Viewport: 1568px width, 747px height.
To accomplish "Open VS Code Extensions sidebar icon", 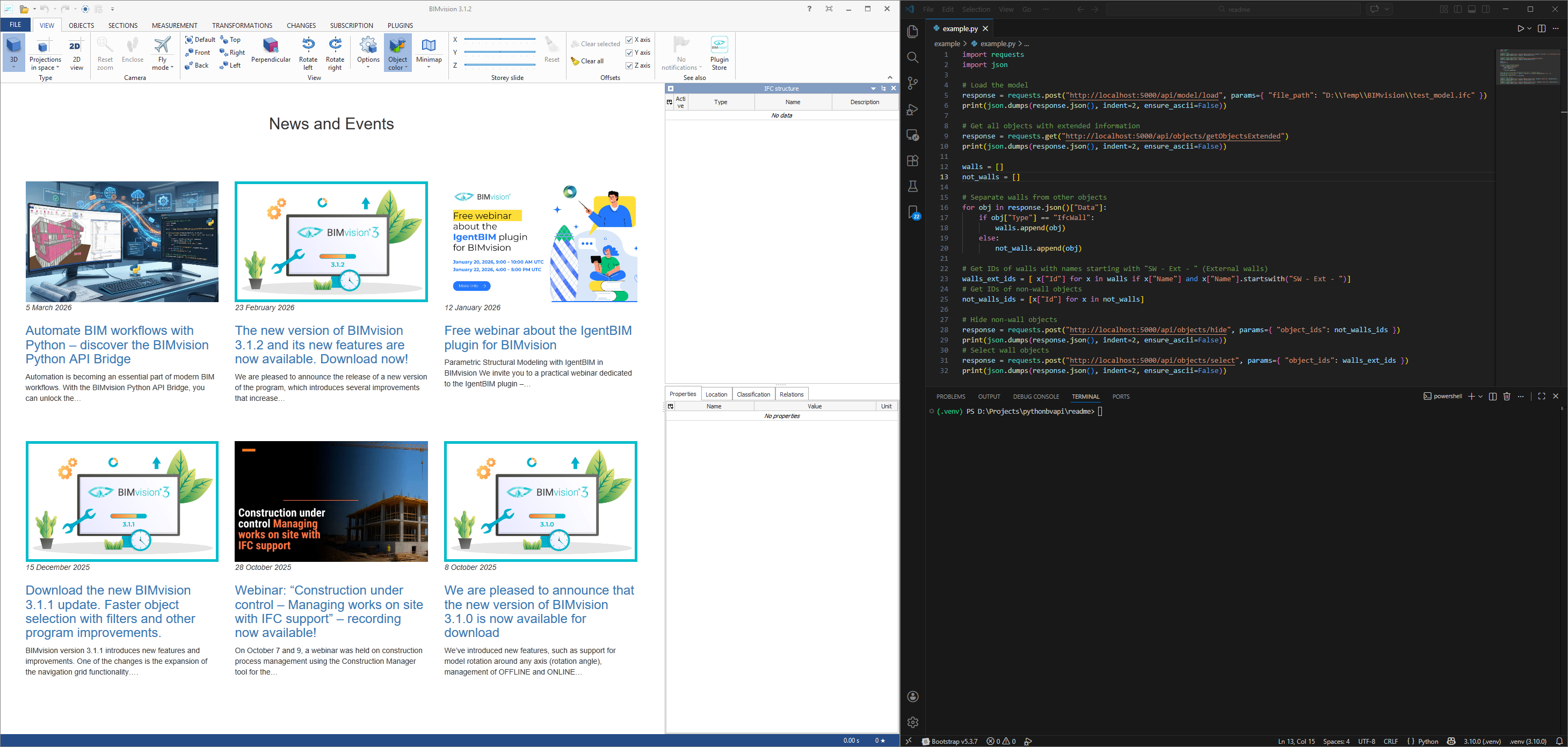I will pyautogui.click(x=912, y=160).
